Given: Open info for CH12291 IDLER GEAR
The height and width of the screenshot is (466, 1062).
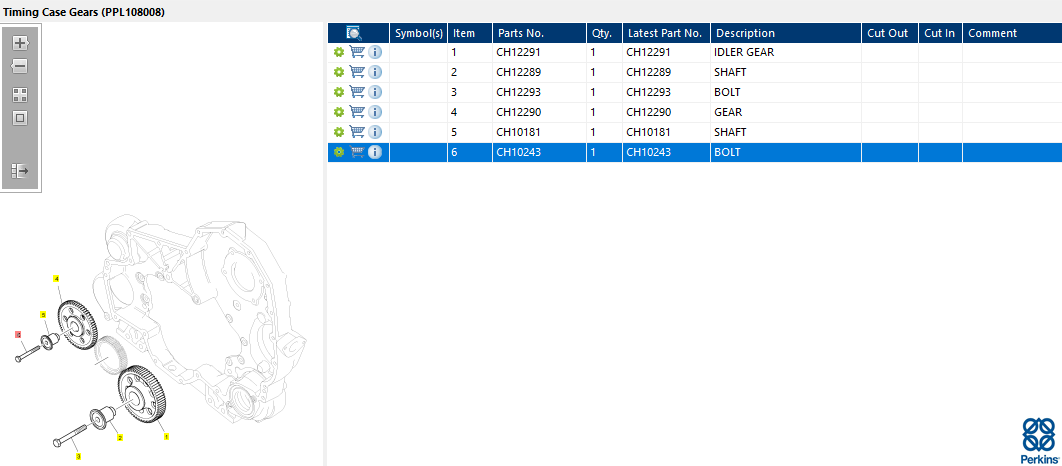Looking at the screenshot, I should 375,52.
